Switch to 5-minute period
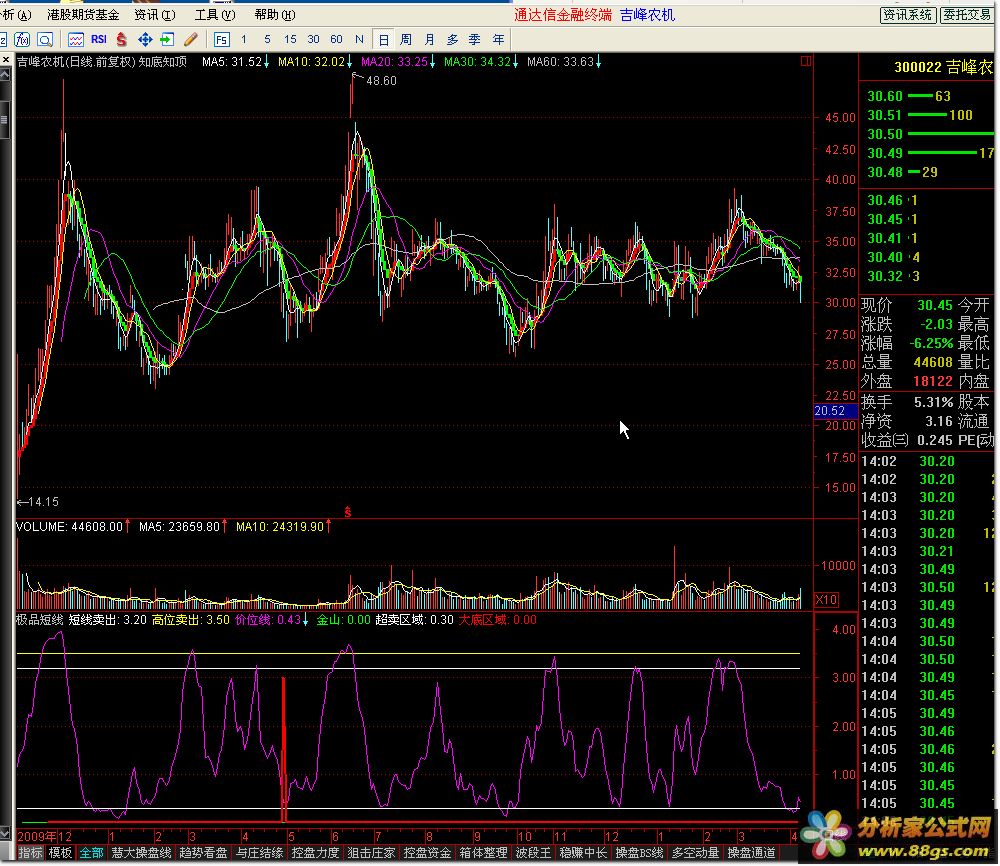Screen dimensions: 1000x866 click(x=267, y=40)
